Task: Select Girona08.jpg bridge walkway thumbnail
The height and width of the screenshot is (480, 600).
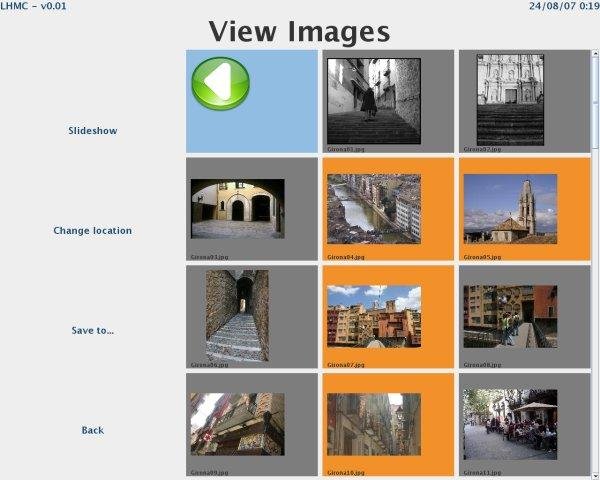Action: pyautogui.click(x=510, y=317)
